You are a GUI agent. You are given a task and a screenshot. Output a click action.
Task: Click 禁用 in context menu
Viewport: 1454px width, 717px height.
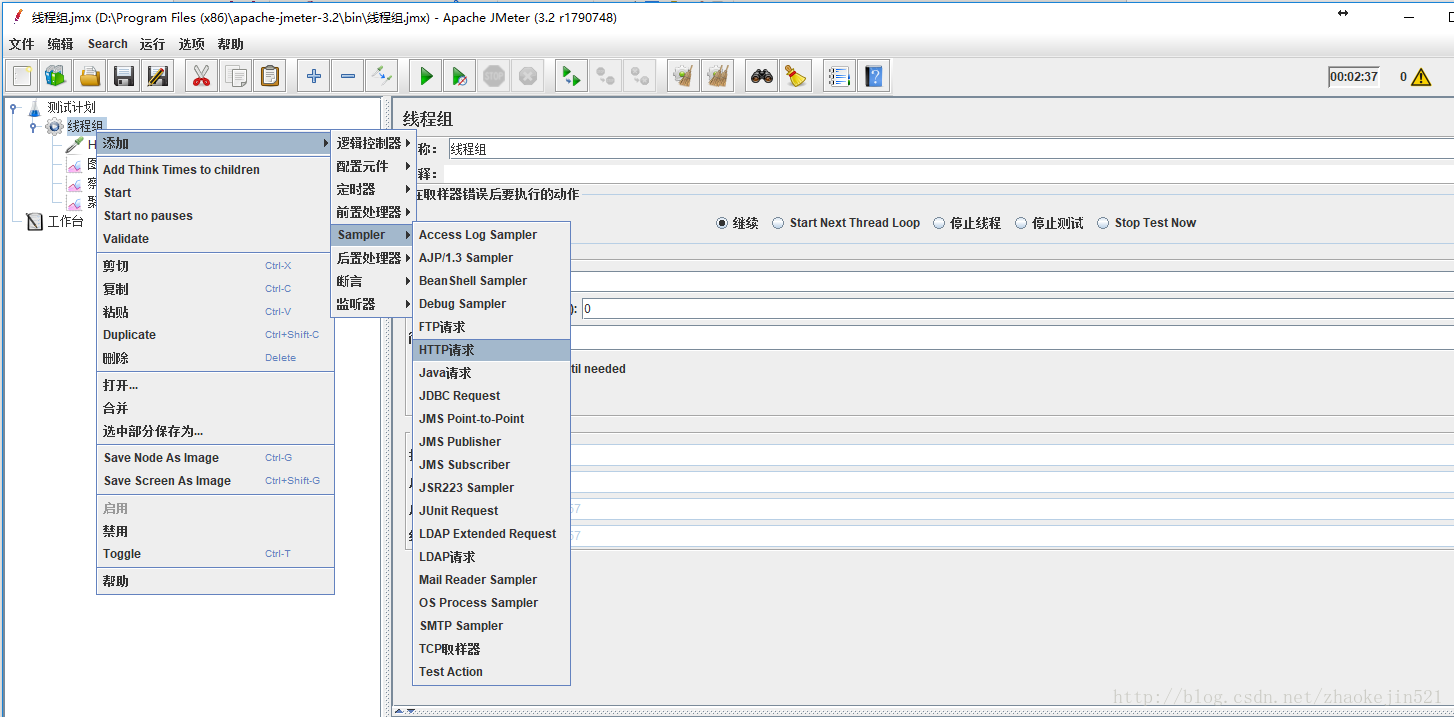click(x=215, y=532)
